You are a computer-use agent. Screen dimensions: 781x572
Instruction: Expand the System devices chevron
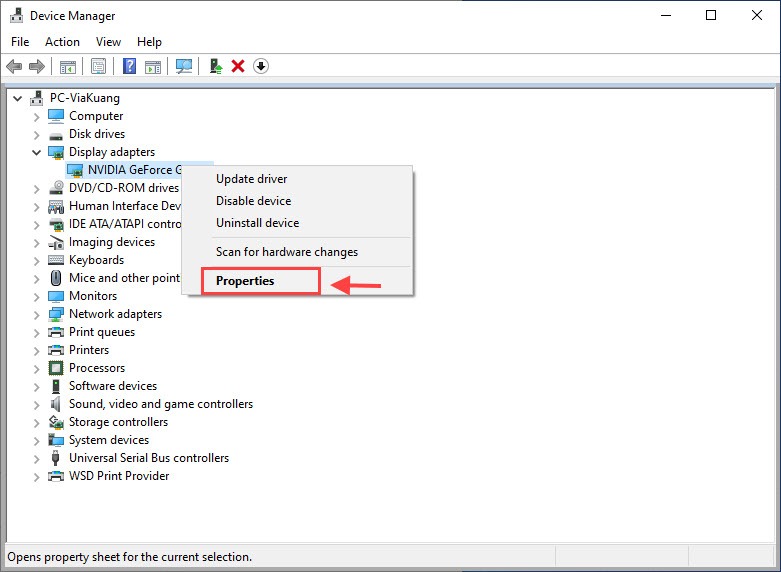36,441
